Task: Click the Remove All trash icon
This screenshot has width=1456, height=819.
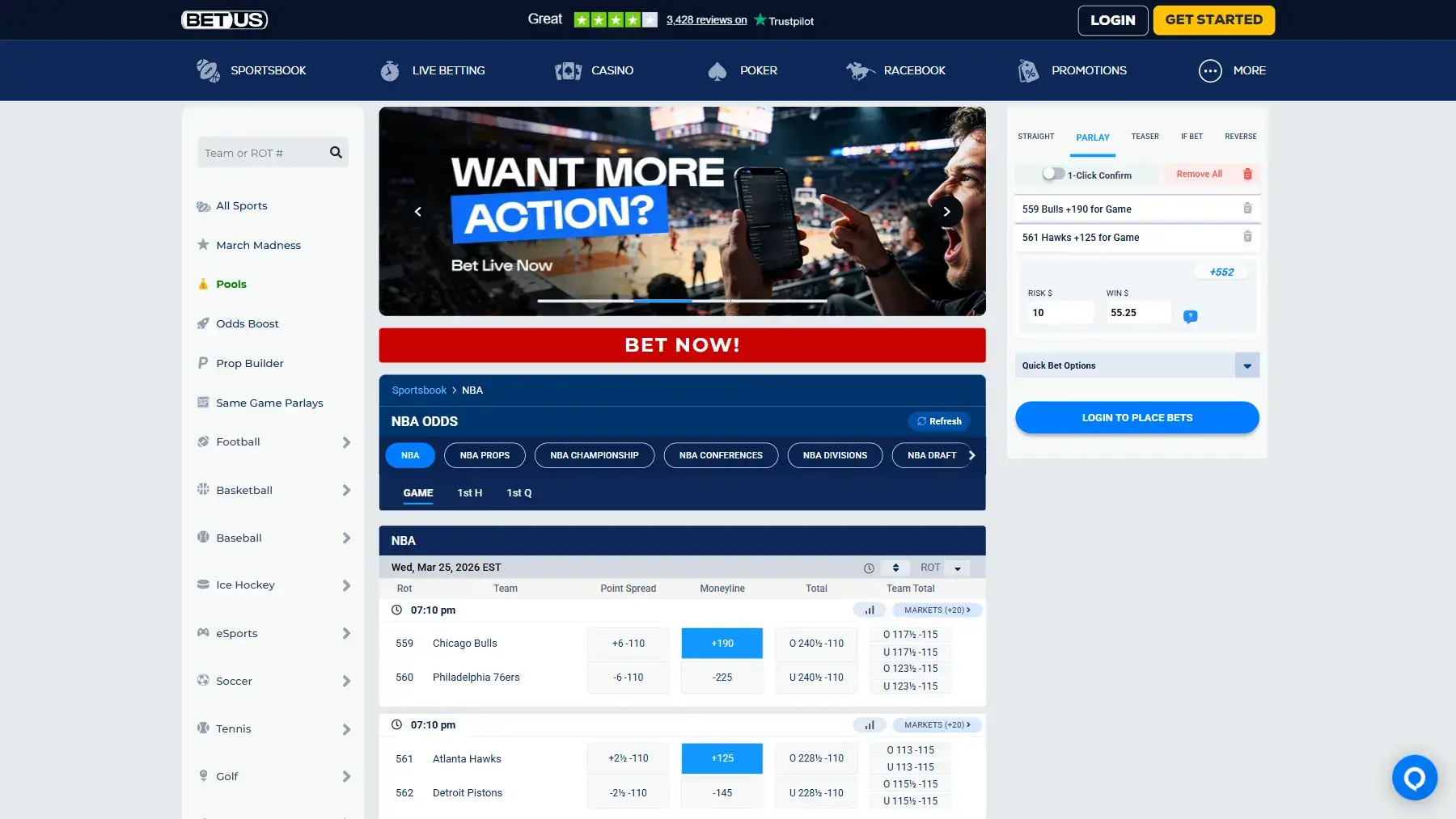Action: click(x=1247, y=174)
